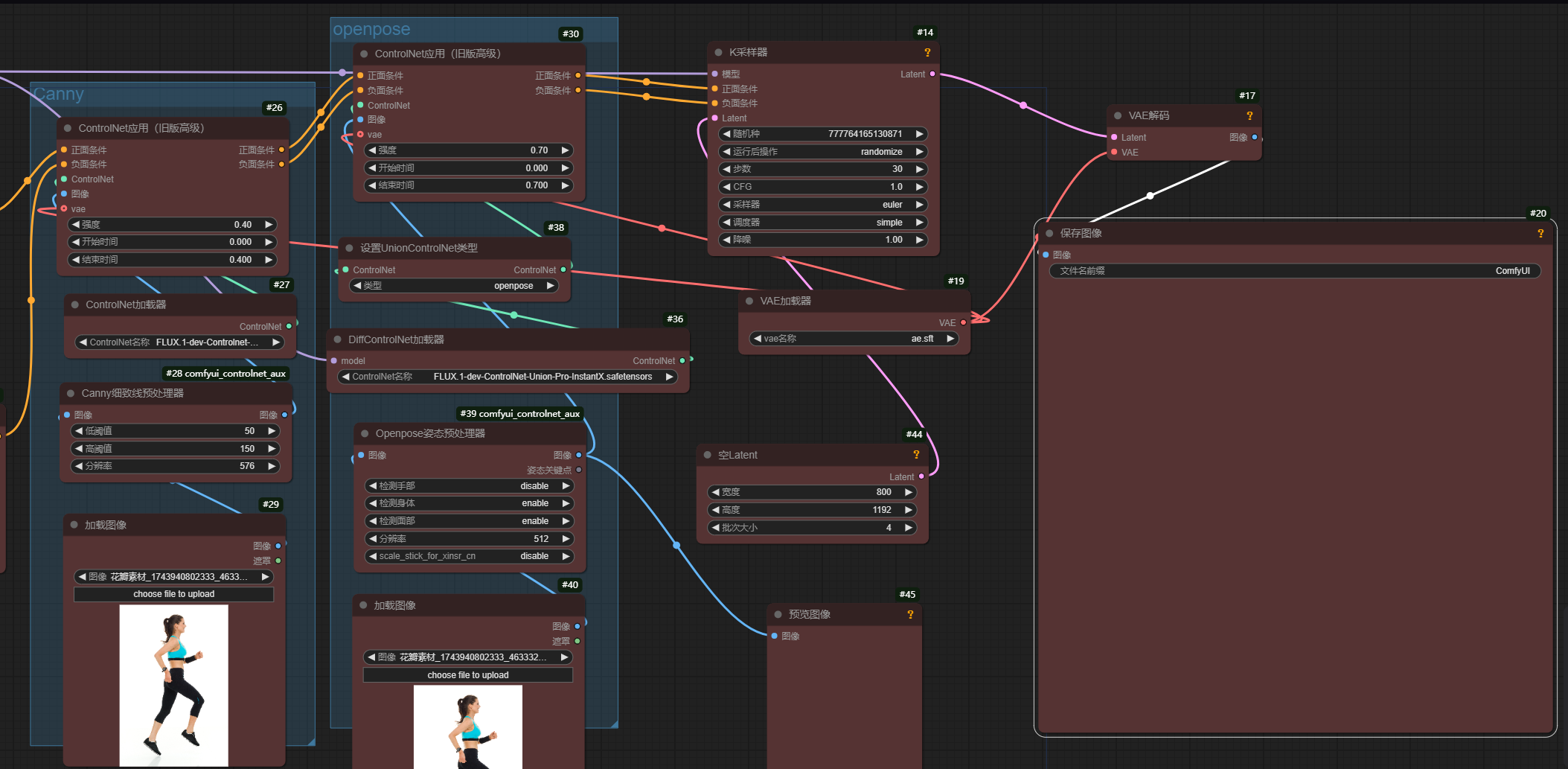Click the help icon on the 空Latent node
1568x769 pixels.
coord(915,454)
